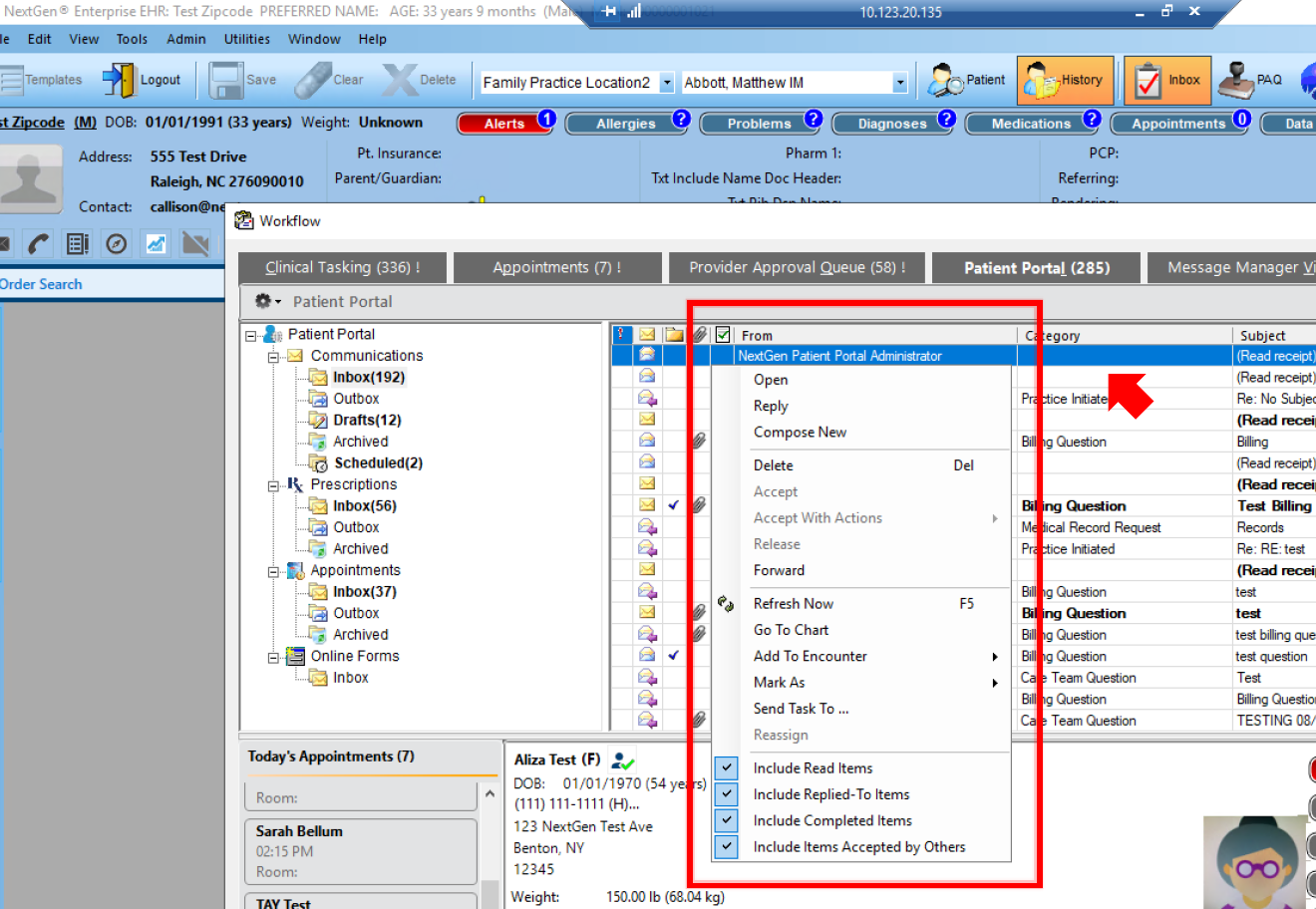The width and height of the screenshot is (1316, 909).
Task: Click the Clear eraser icon
Action: point(313,80)
